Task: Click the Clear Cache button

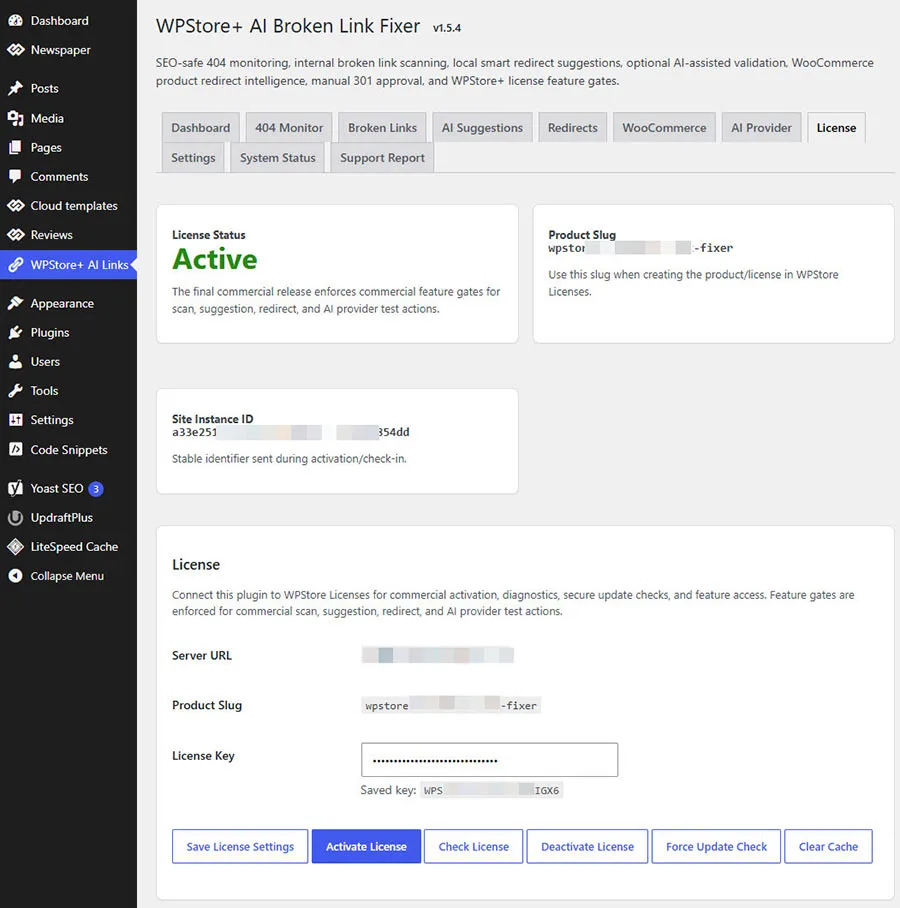Action: click(828, 846)
